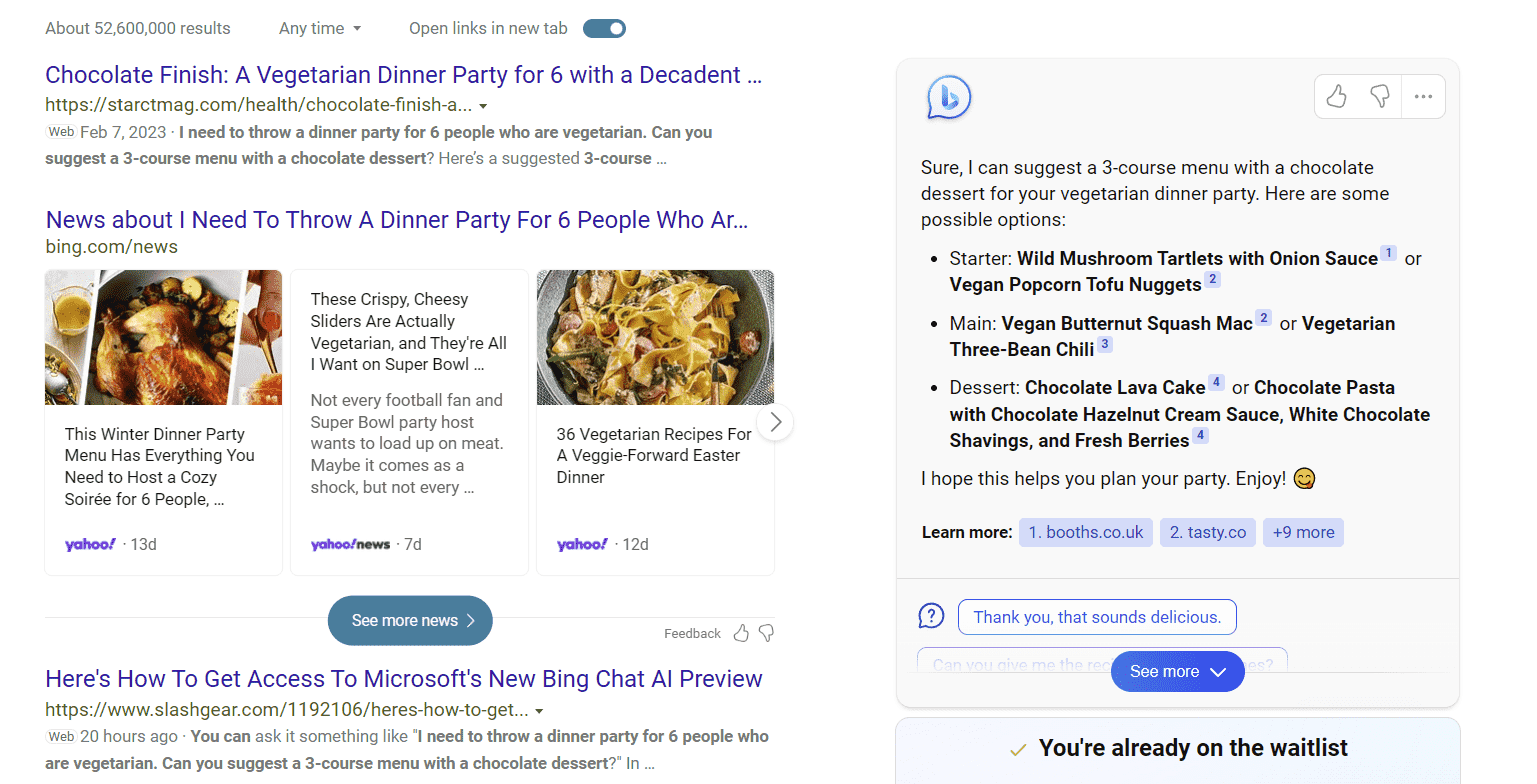The image size is (1537, 784).
Task: Open citation 4 after Fresh Berries
Action: [x=1201, y=435]
